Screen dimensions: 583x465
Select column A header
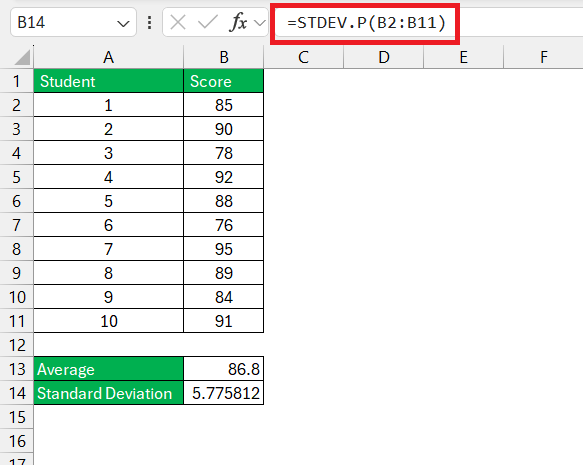pos(109,57)
